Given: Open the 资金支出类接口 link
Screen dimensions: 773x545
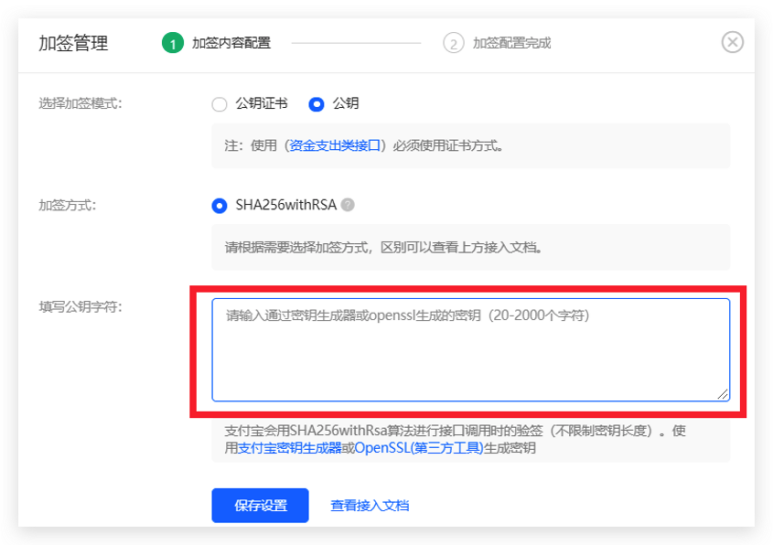Looking at the screenshot, I should [335, 145].
